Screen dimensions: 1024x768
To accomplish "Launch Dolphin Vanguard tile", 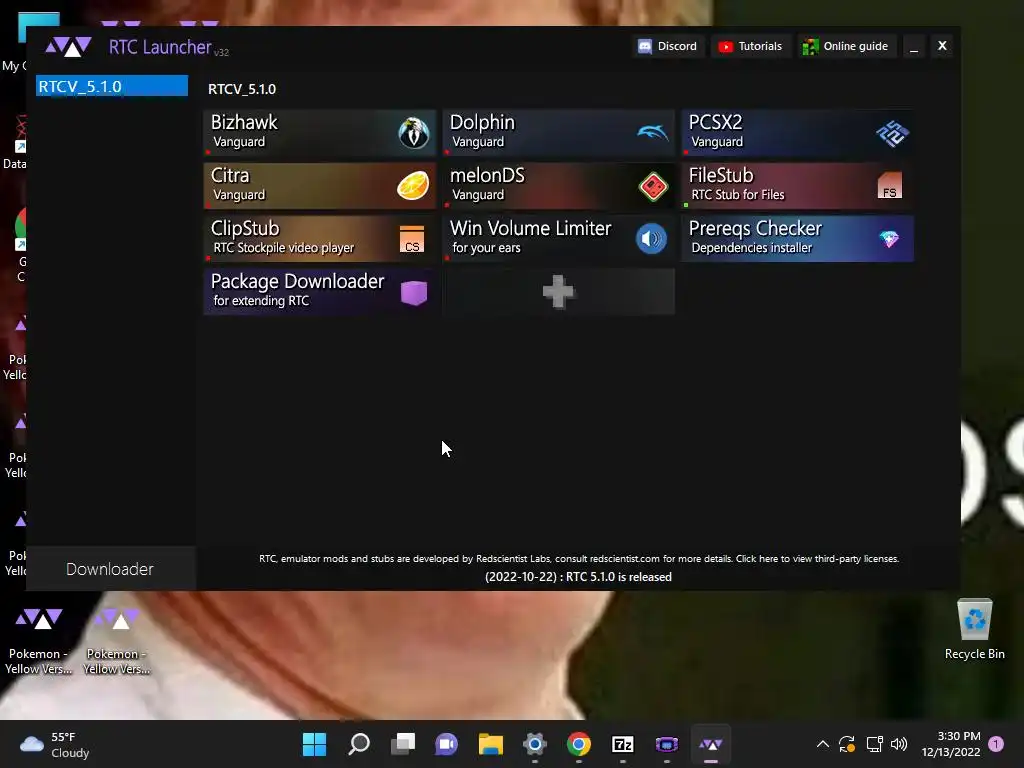I will point(559,133).
